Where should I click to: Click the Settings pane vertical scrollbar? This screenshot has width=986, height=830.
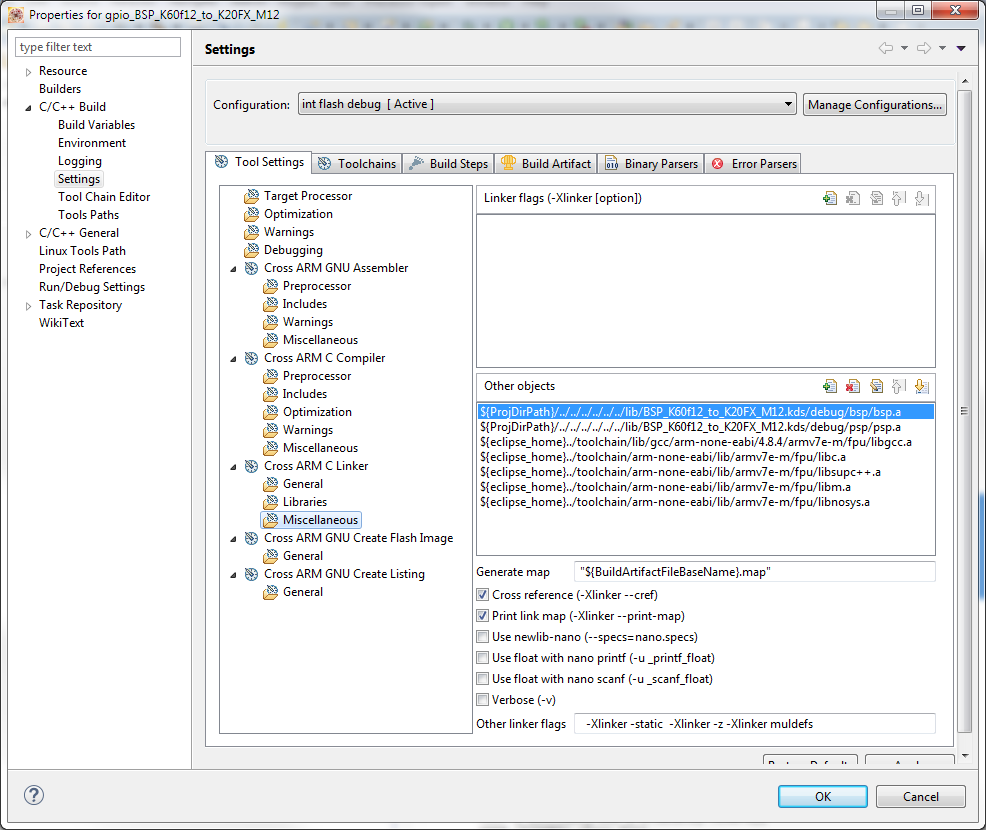point(965,412)
